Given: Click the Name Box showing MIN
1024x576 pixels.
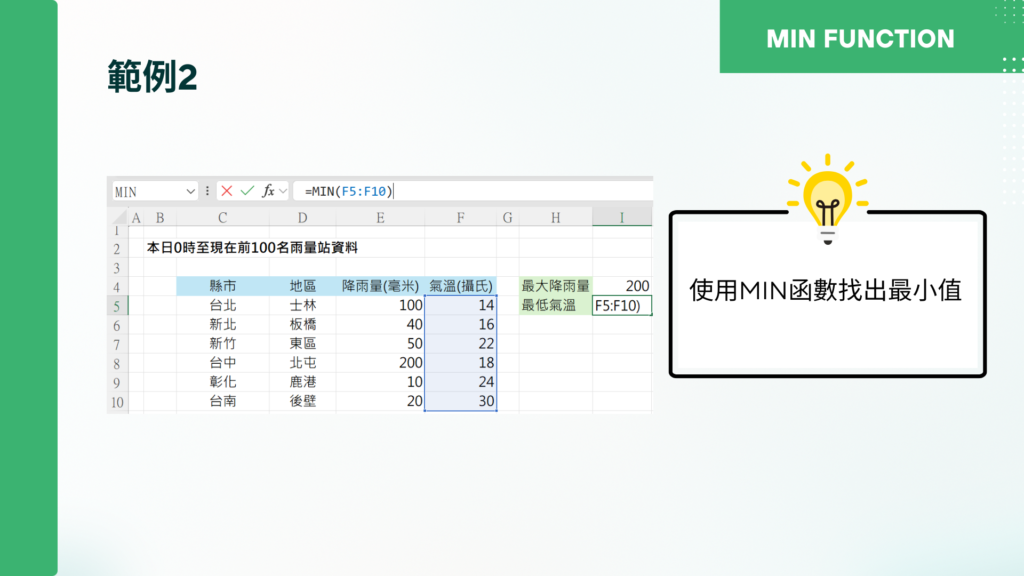Looking at the screenshot, I should pos(155,191).
